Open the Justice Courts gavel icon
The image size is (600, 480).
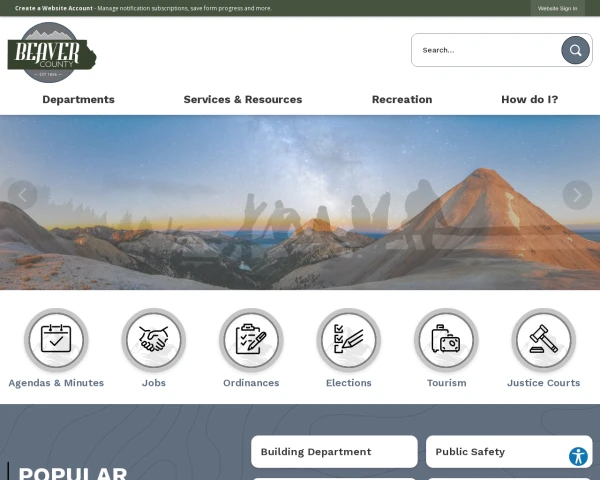[x=543, y=340]
